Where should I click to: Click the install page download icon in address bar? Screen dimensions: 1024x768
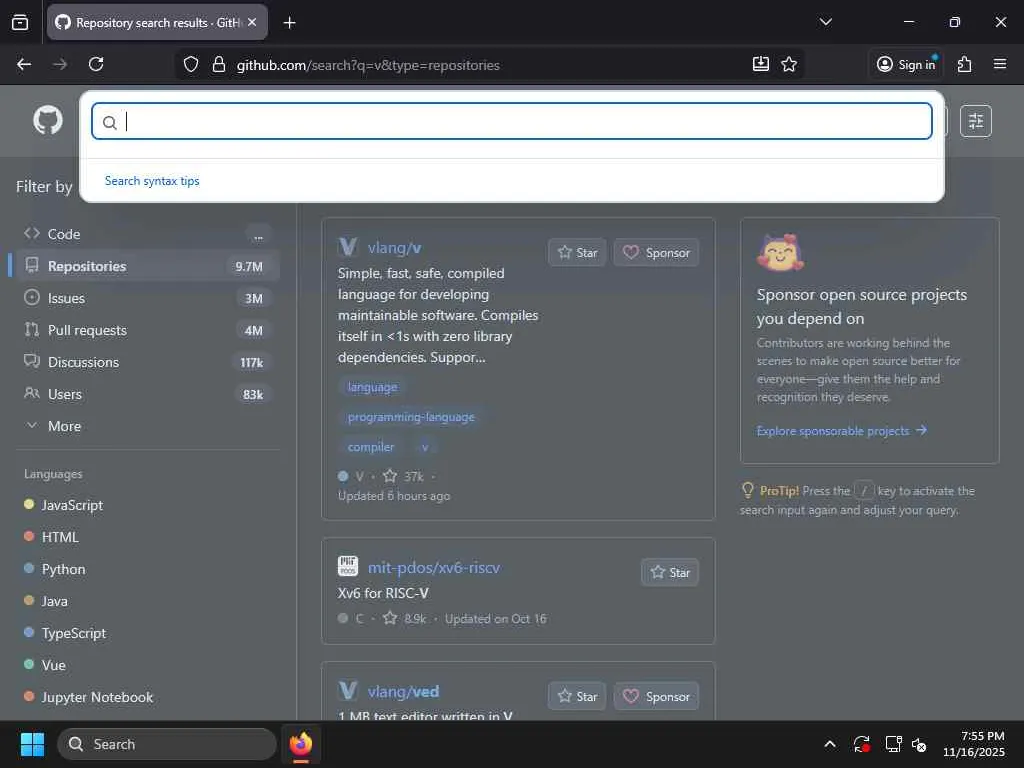(761, 64)
